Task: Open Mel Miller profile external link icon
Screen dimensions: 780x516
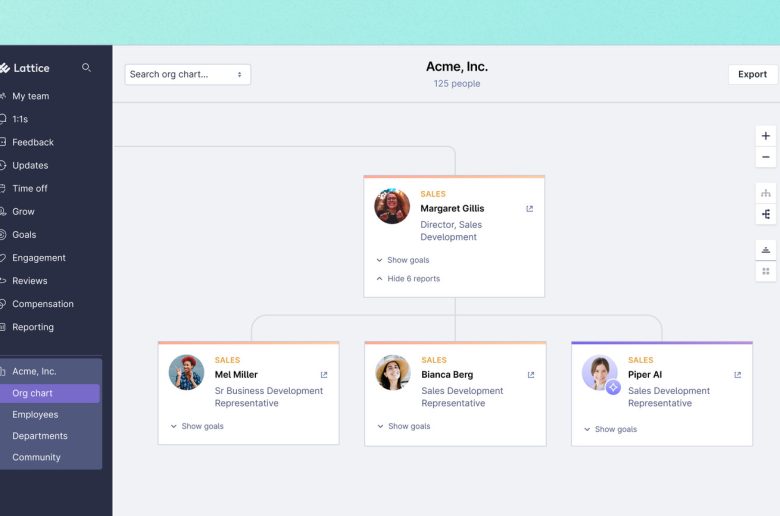Action: [x=324, y=375]
